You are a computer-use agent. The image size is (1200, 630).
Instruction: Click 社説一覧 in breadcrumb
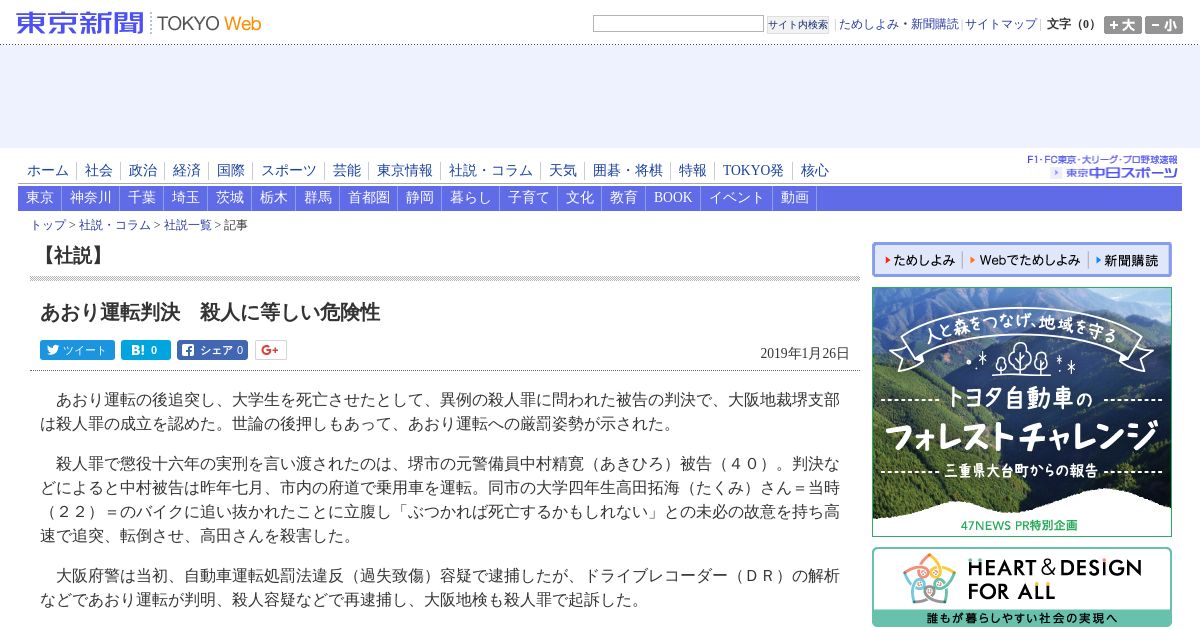[188, 225]
